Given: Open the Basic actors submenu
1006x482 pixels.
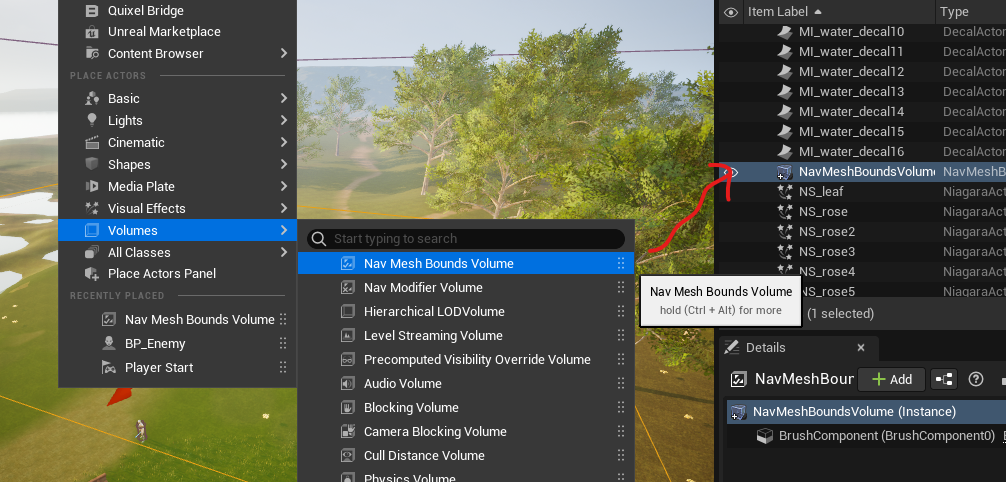Looking at the screenshot, I should [x=177, y=98].
